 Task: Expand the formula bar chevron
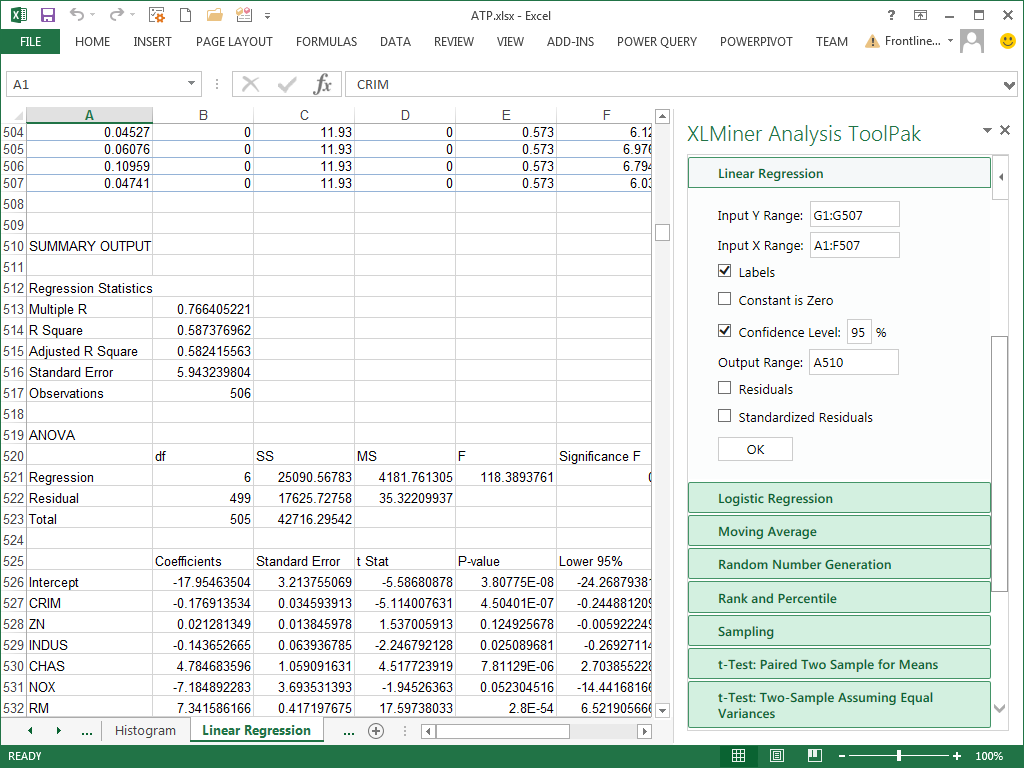tap(1009, 85)
